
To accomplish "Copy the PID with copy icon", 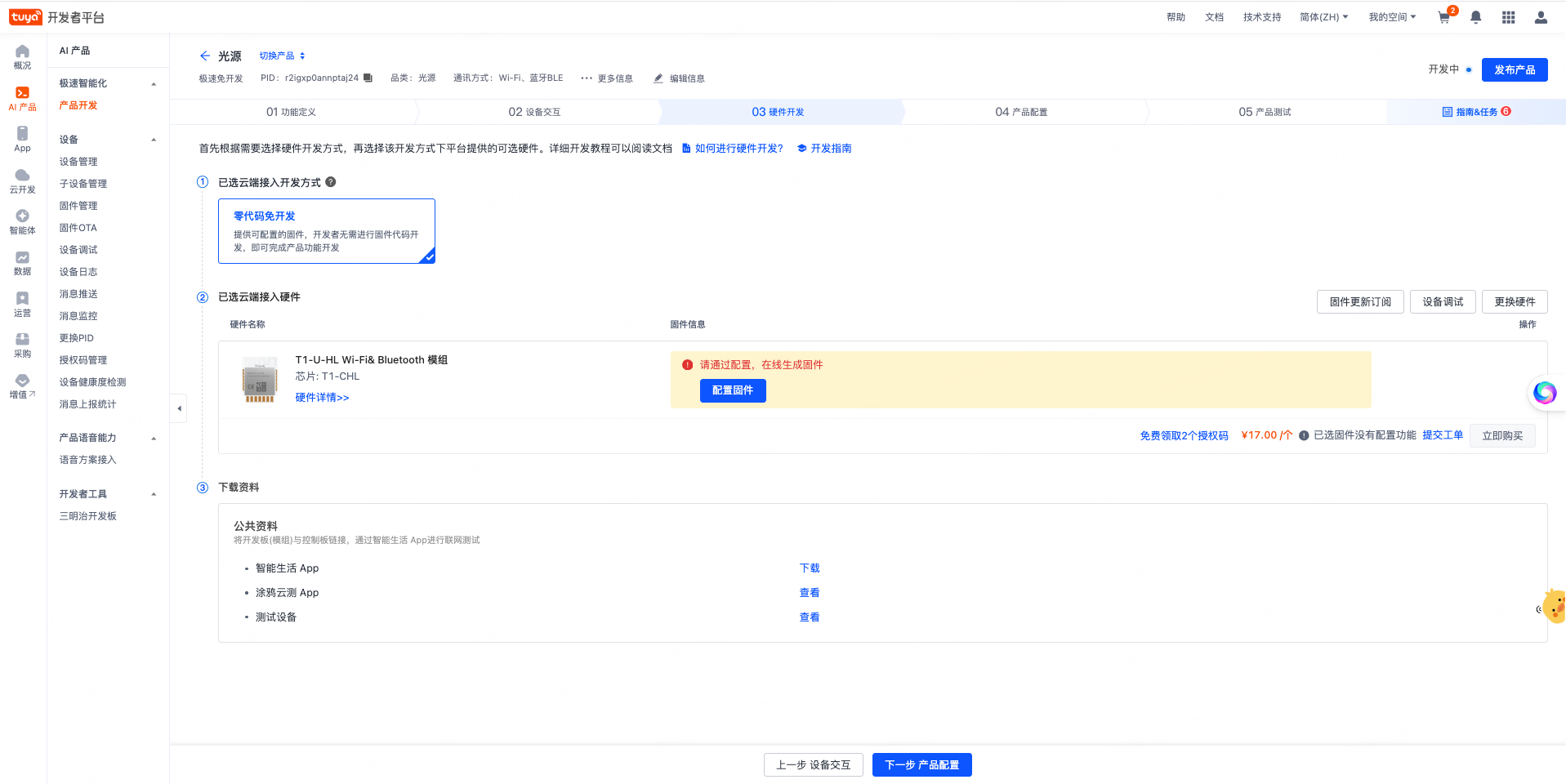I will click(x=368, y=78).
